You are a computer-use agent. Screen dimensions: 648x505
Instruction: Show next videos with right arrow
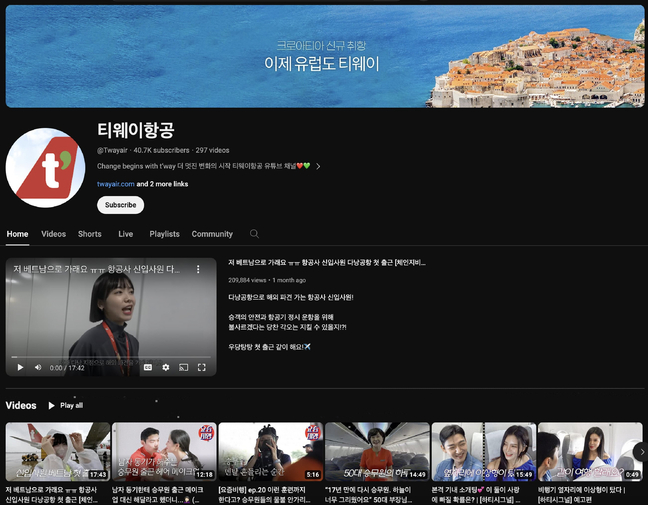[641, 452]
